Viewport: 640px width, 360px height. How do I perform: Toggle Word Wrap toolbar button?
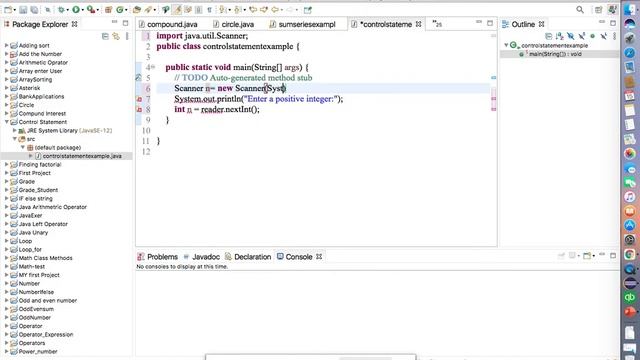(188, 10)
